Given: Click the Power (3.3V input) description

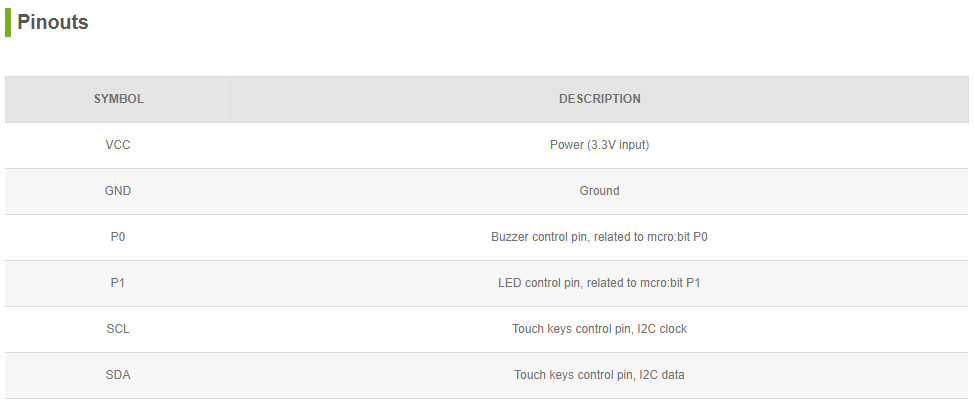Looking at the screenshot, I should click(x=599, y=145).
